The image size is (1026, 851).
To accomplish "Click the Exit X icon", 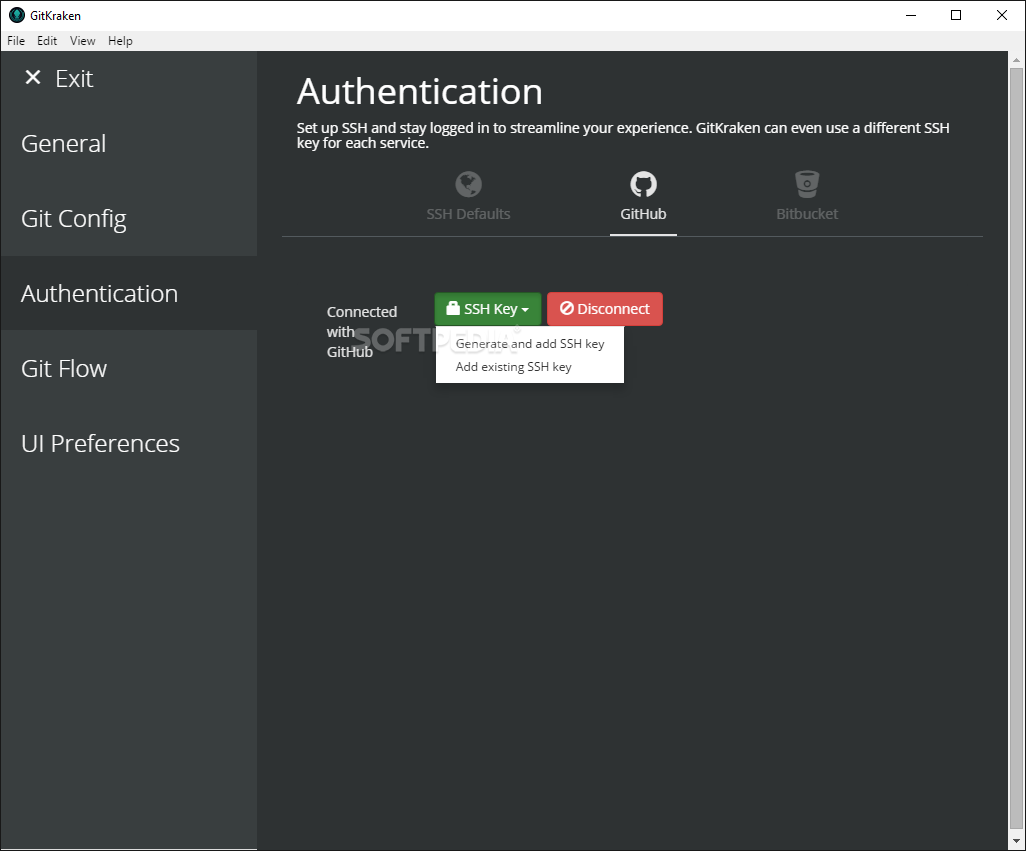I will (x=33, y=78).
